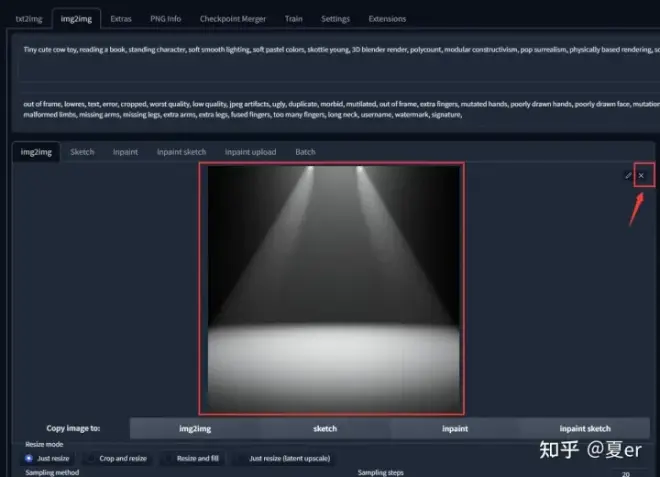Viewport: 660px width, 477px height.
Task: Switch to the Inpaint upload sub-tab
Action: (x=250, y=152)
